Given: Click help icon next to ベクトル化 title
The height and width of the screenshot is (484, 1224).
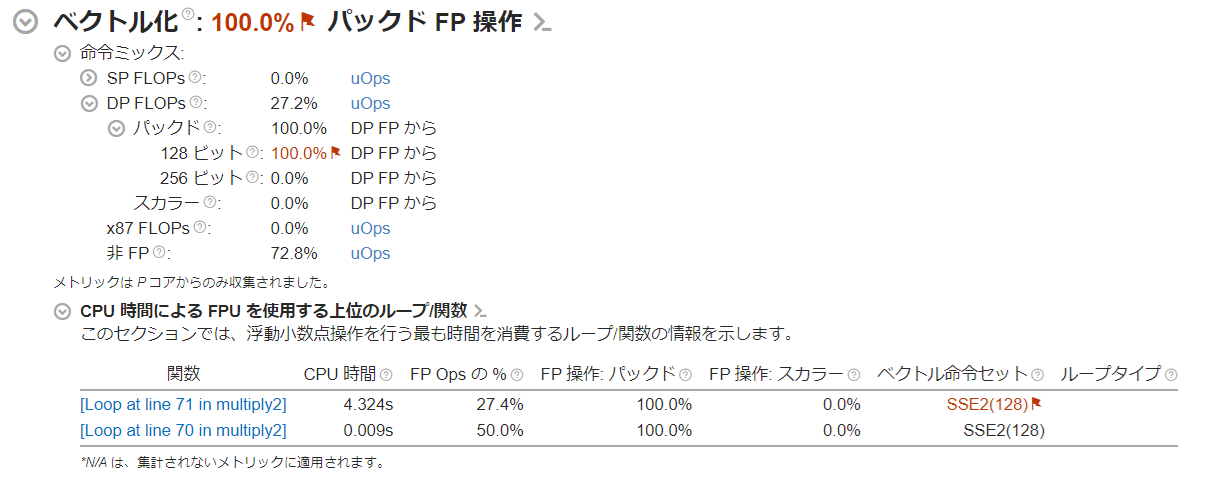Looking at the screenshot, I should [x=188, y=15].
